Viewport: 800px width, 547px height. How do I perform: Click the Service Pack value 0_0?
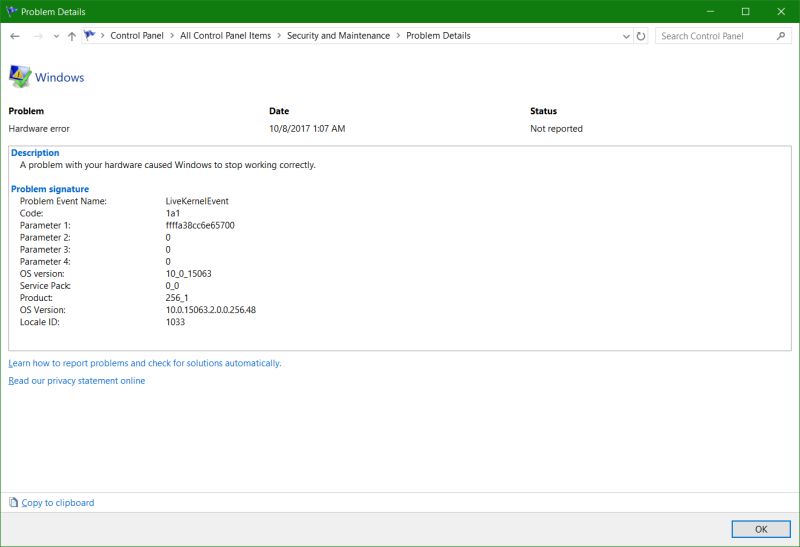coord(172,286)
